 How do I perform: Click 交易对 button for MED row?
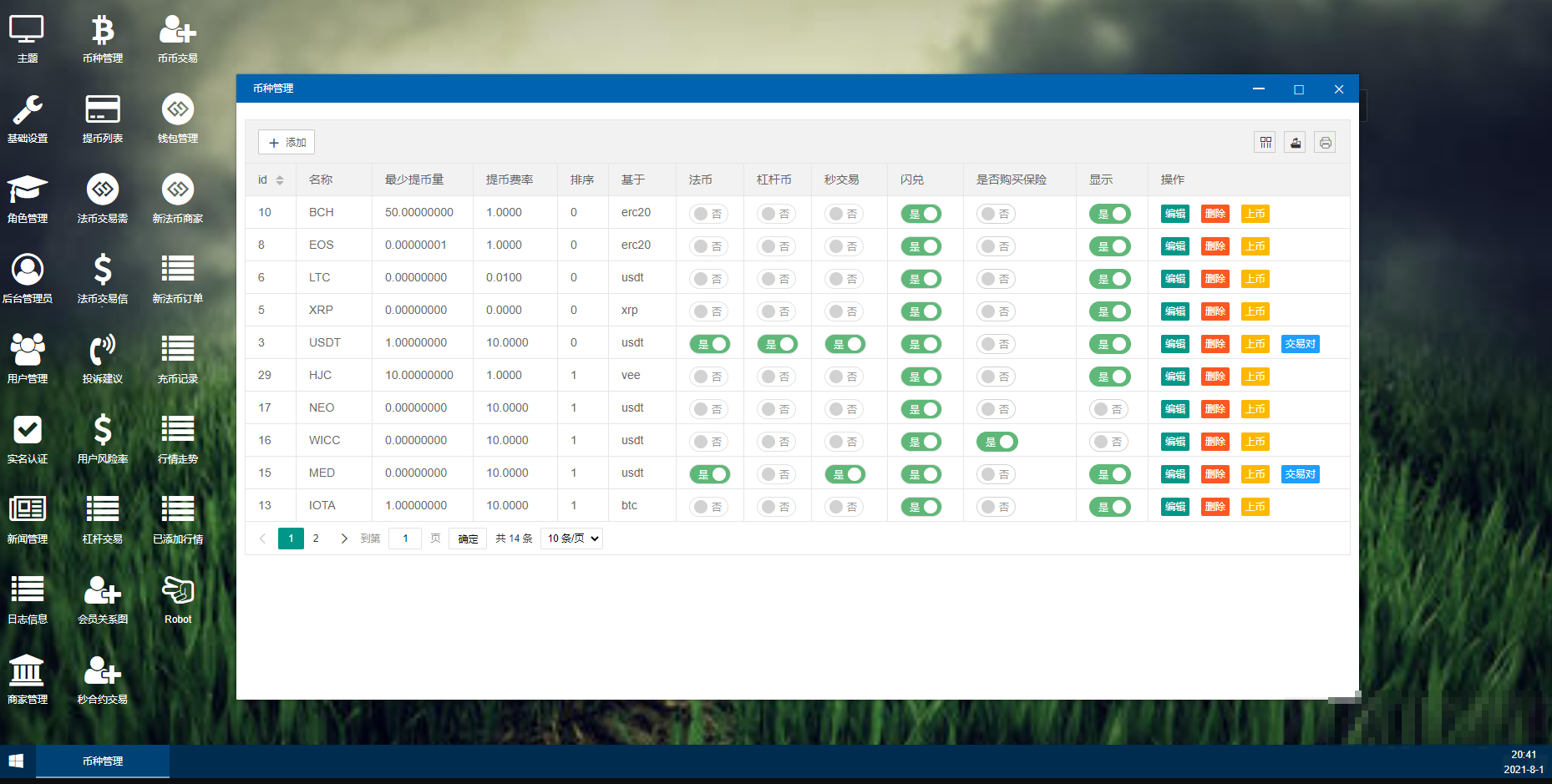pyautogui.click(x=1300, y=474)
